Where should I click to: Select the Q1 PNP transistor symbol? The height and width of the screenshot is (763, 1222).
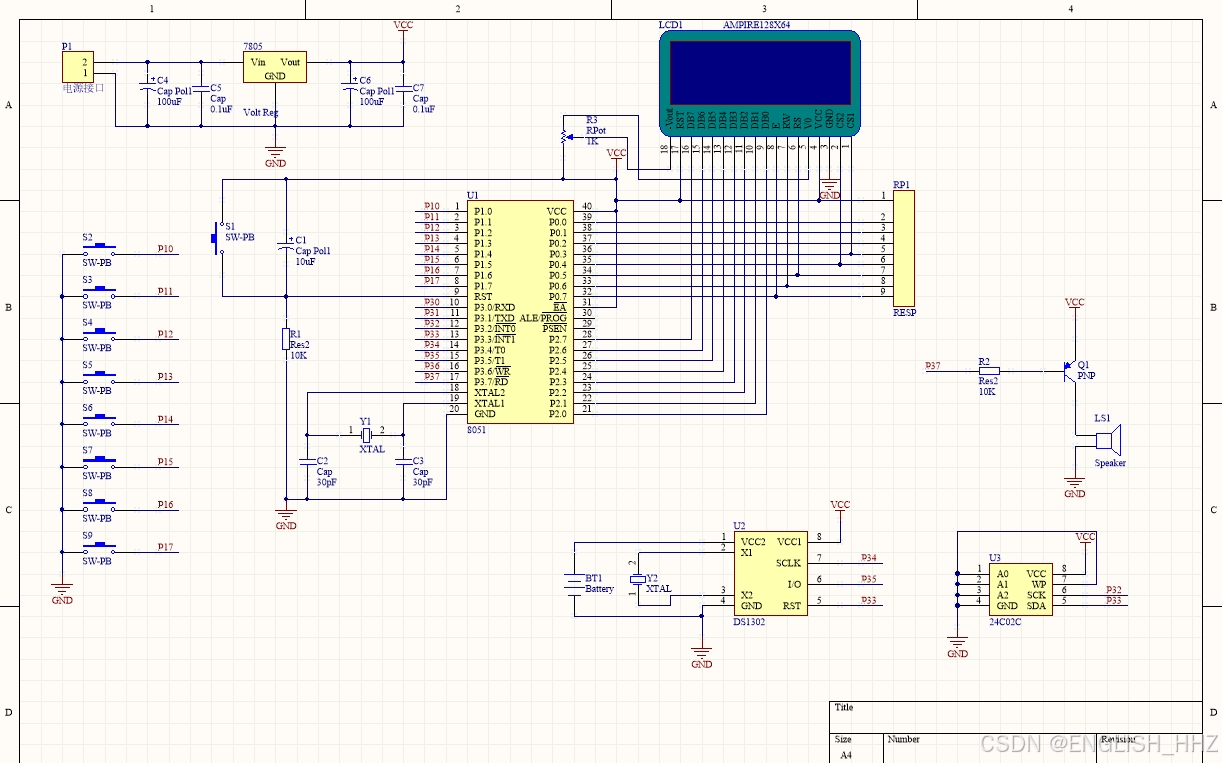click(x=1068, y=371)
